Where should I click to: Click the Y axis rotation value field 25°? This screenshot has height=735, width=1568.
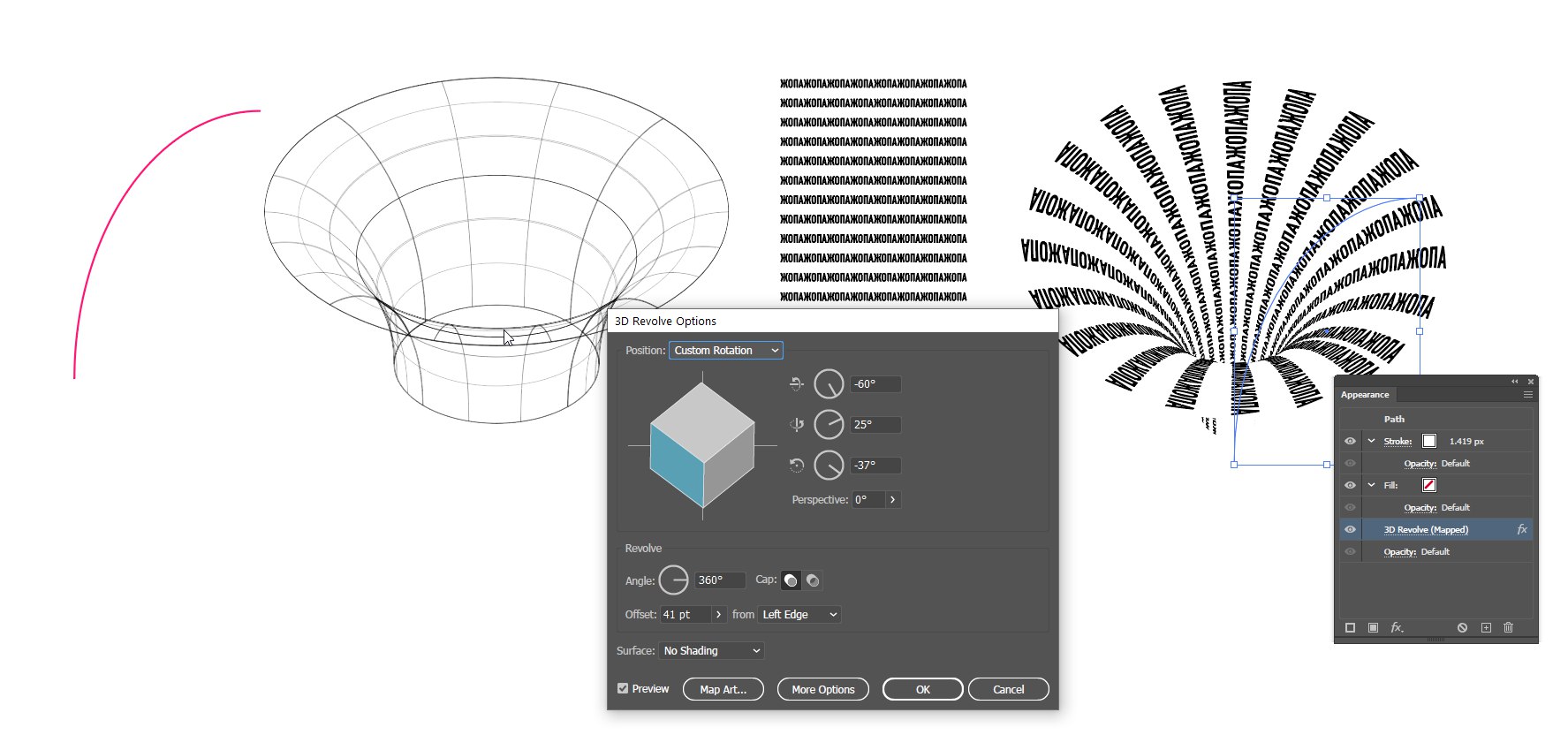coord(876,425)
